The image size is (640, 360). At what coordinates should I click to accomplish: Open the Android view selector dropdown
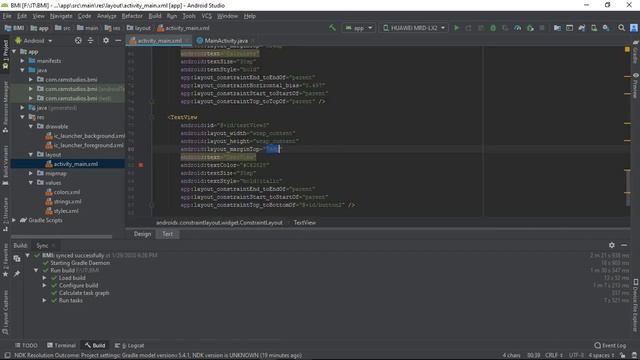(33, 41)
